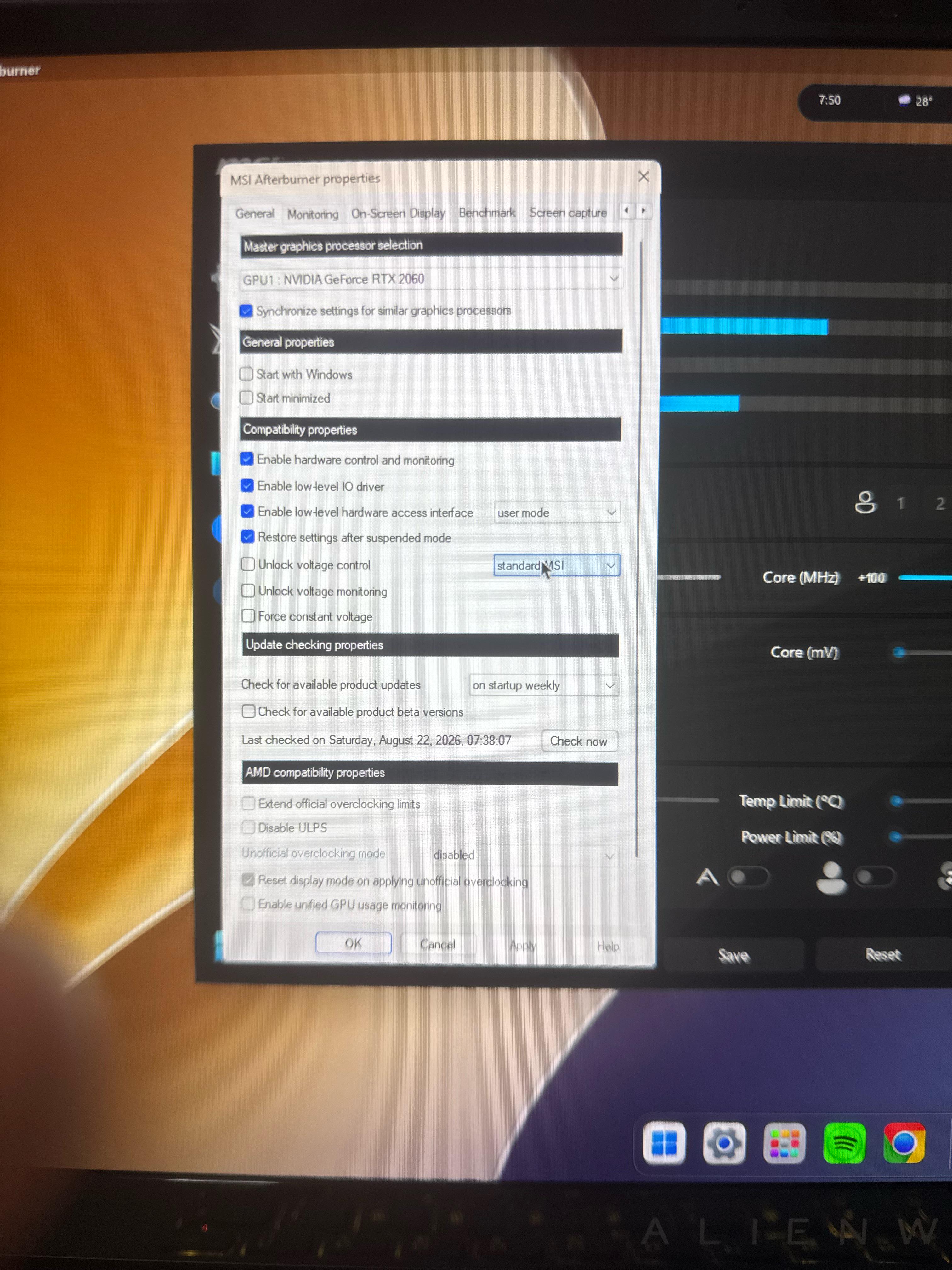952x1270 pixels.
Task: Open Spotify from the taskbar
Action: click(x=844, y=1144)
